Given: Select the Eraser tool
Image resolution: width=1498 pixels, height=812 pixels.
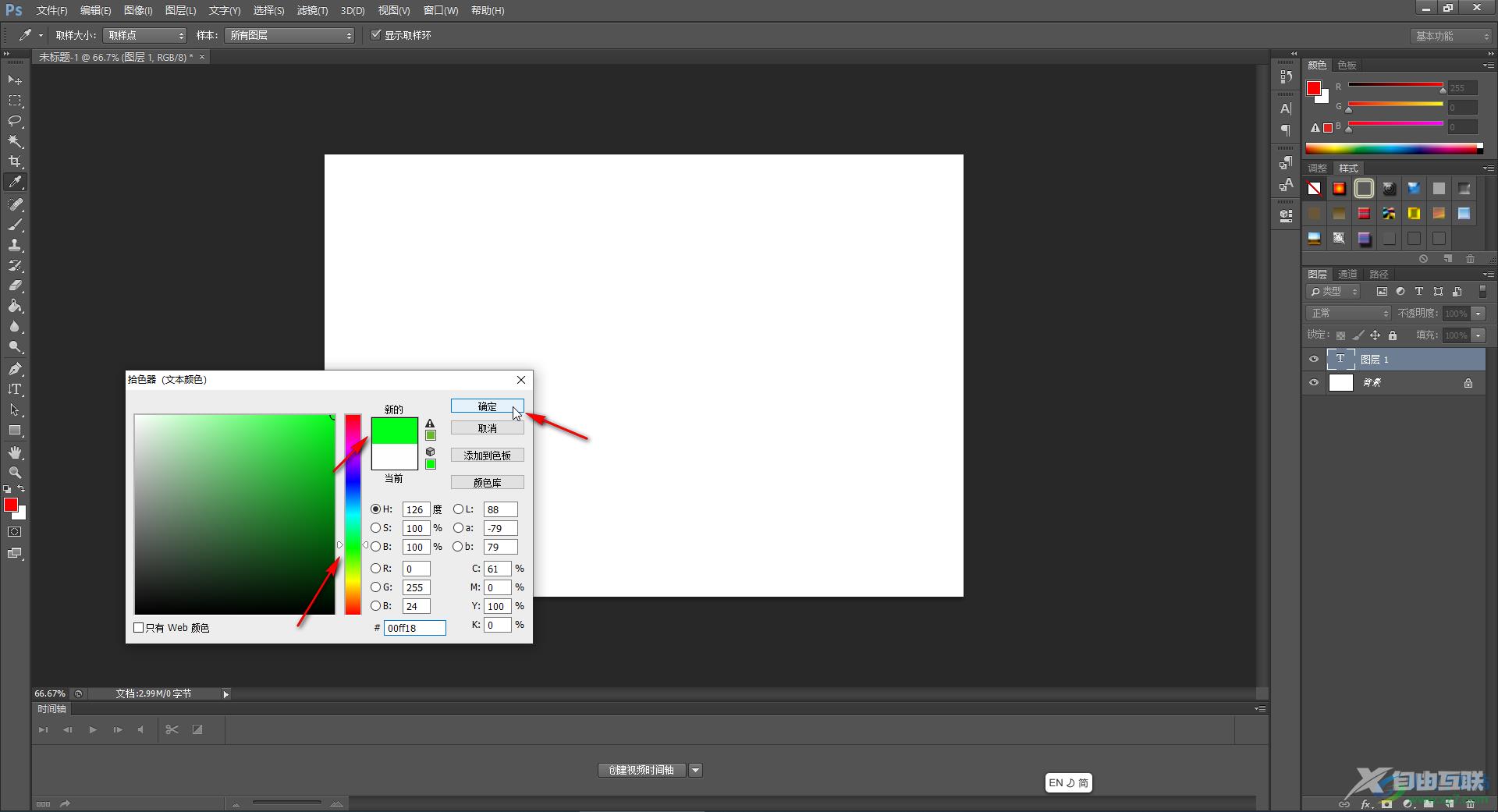Looking at the screenshot, I should pos(15,285).
